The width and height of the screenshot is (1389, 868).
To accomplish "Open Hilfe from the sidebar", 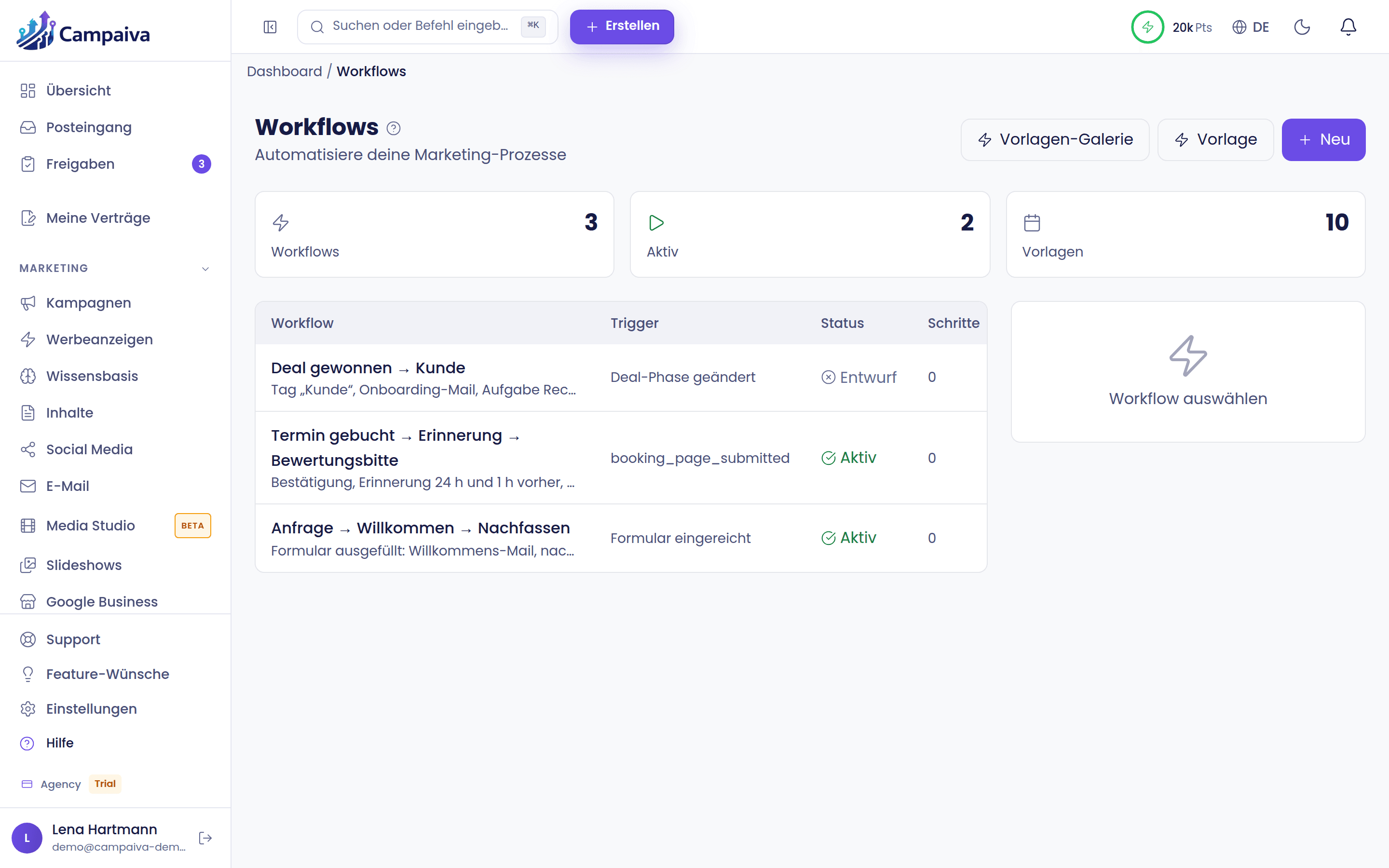I will 115,744.
